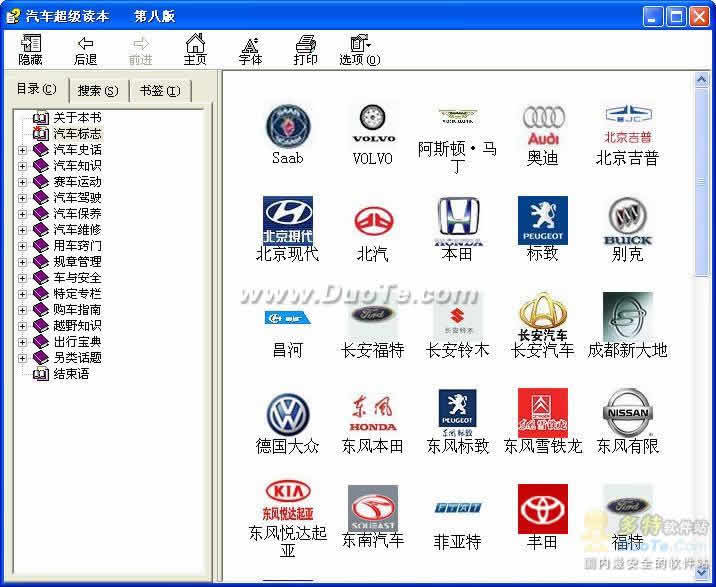Open the 主页 home icon
This screenshot has width=716, height=587.
point(195,49)
